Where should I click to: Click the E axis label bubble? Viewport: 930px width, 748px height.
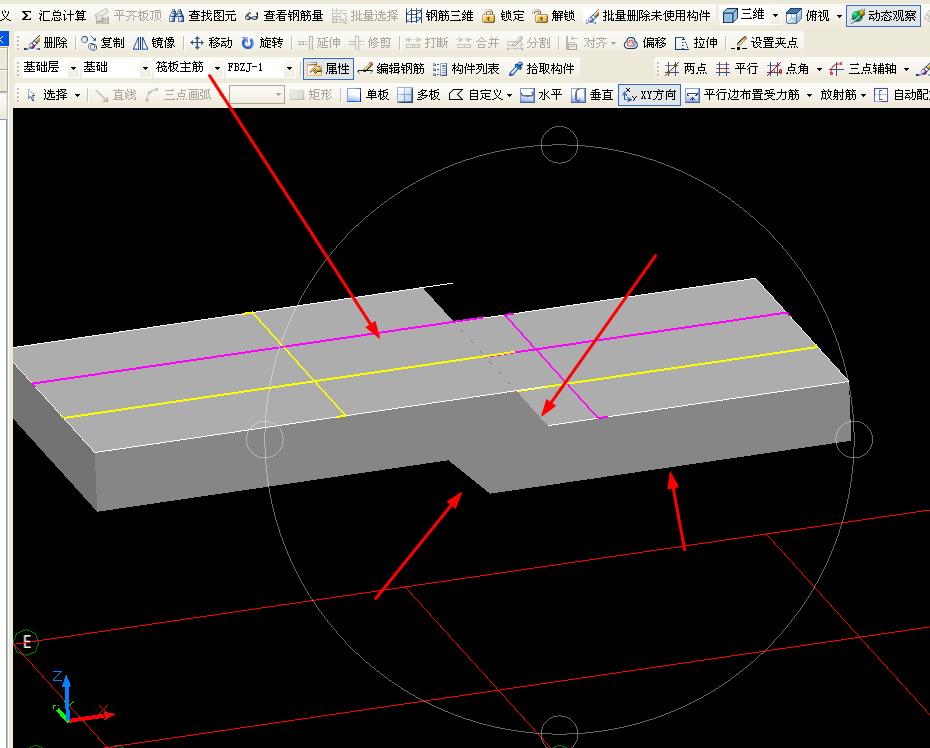26,641
